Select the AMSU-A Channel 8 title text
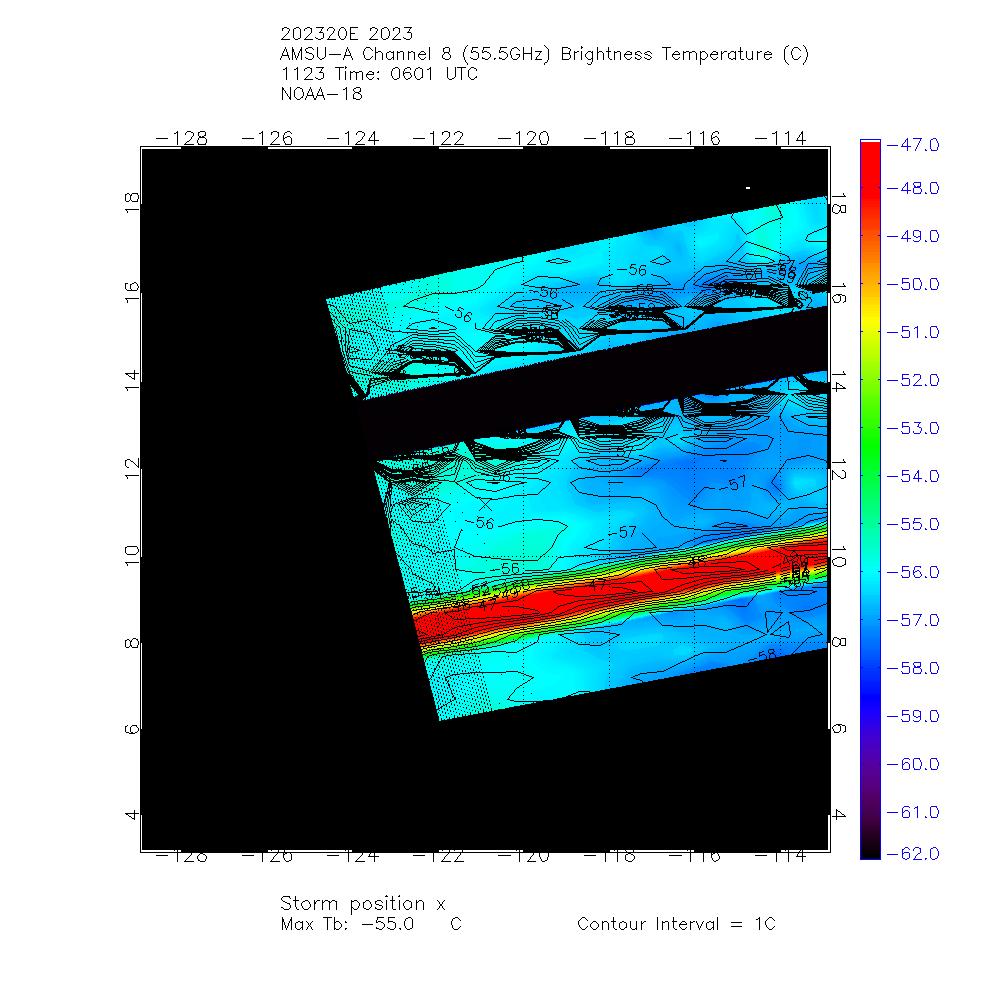This screenshot has width=1000, height=1000. click(544, 55)
